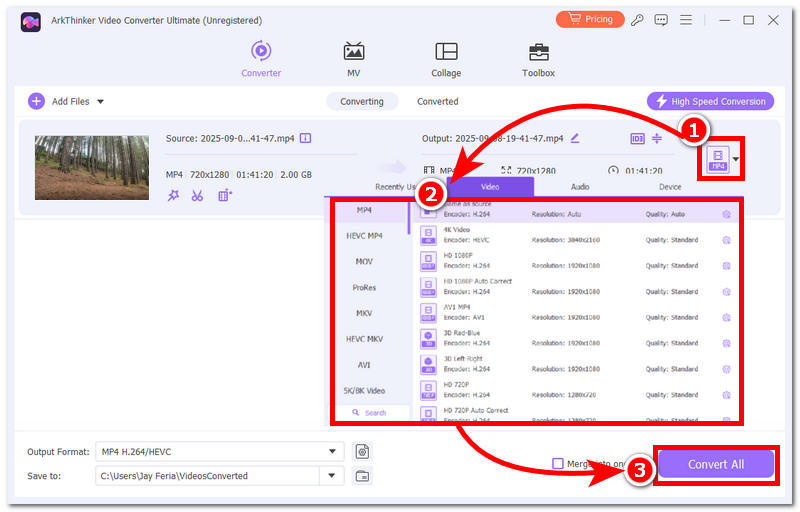Viewport: 800px width, 512px height.
Task: Expand the Add Files dropdown arrow
Action: point(100,101)
